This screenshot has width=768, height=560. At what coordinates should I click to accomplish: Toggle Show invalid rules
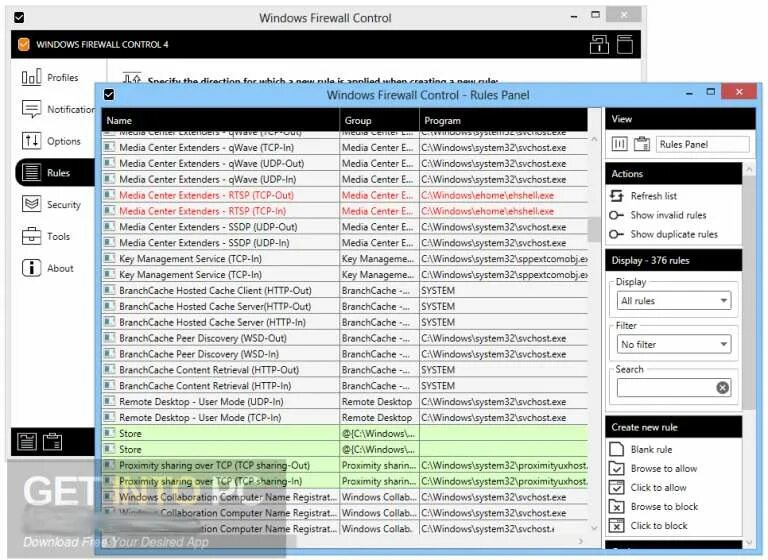(x=657, y=215)
